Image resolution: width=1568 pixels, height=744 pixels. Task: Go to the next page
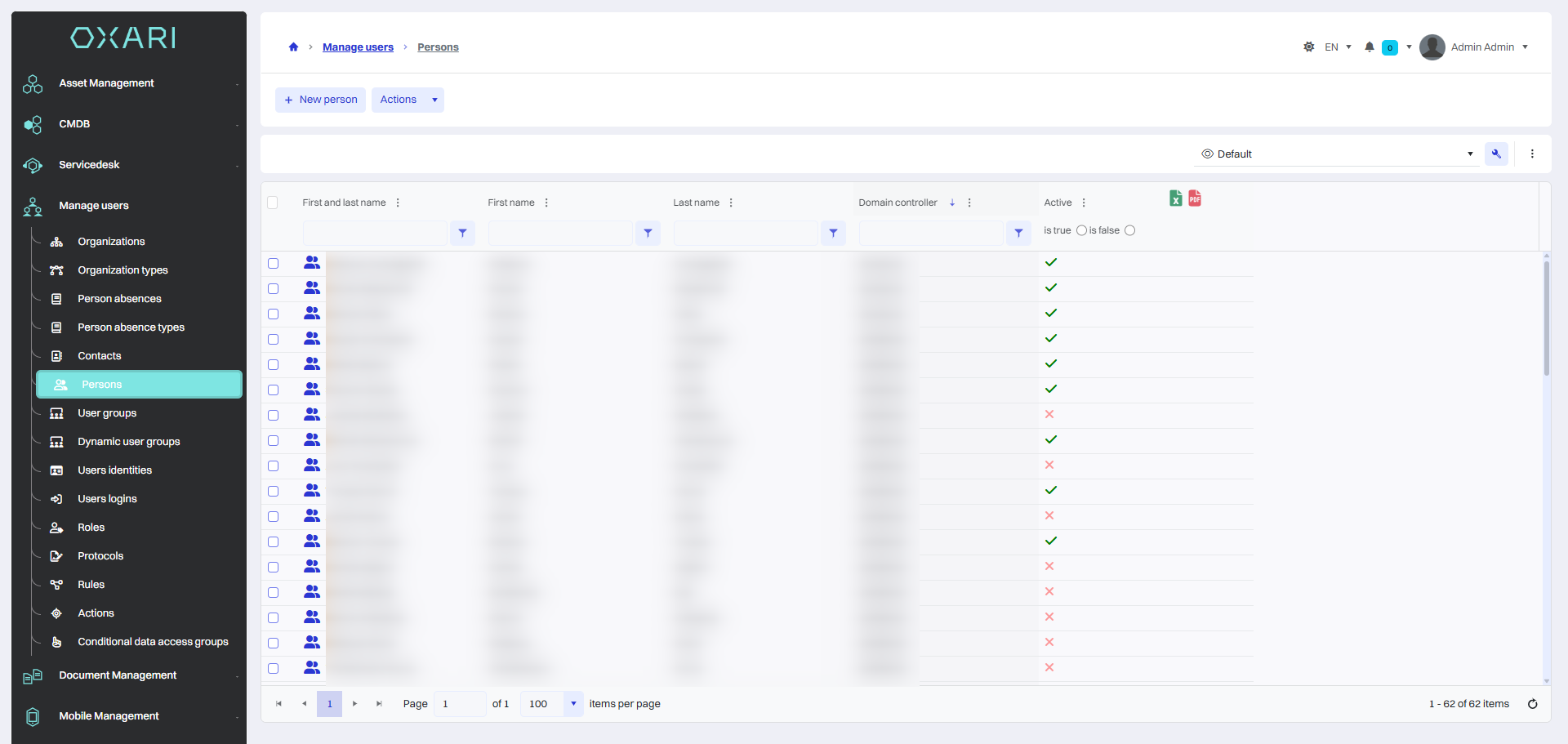(354, 704)
